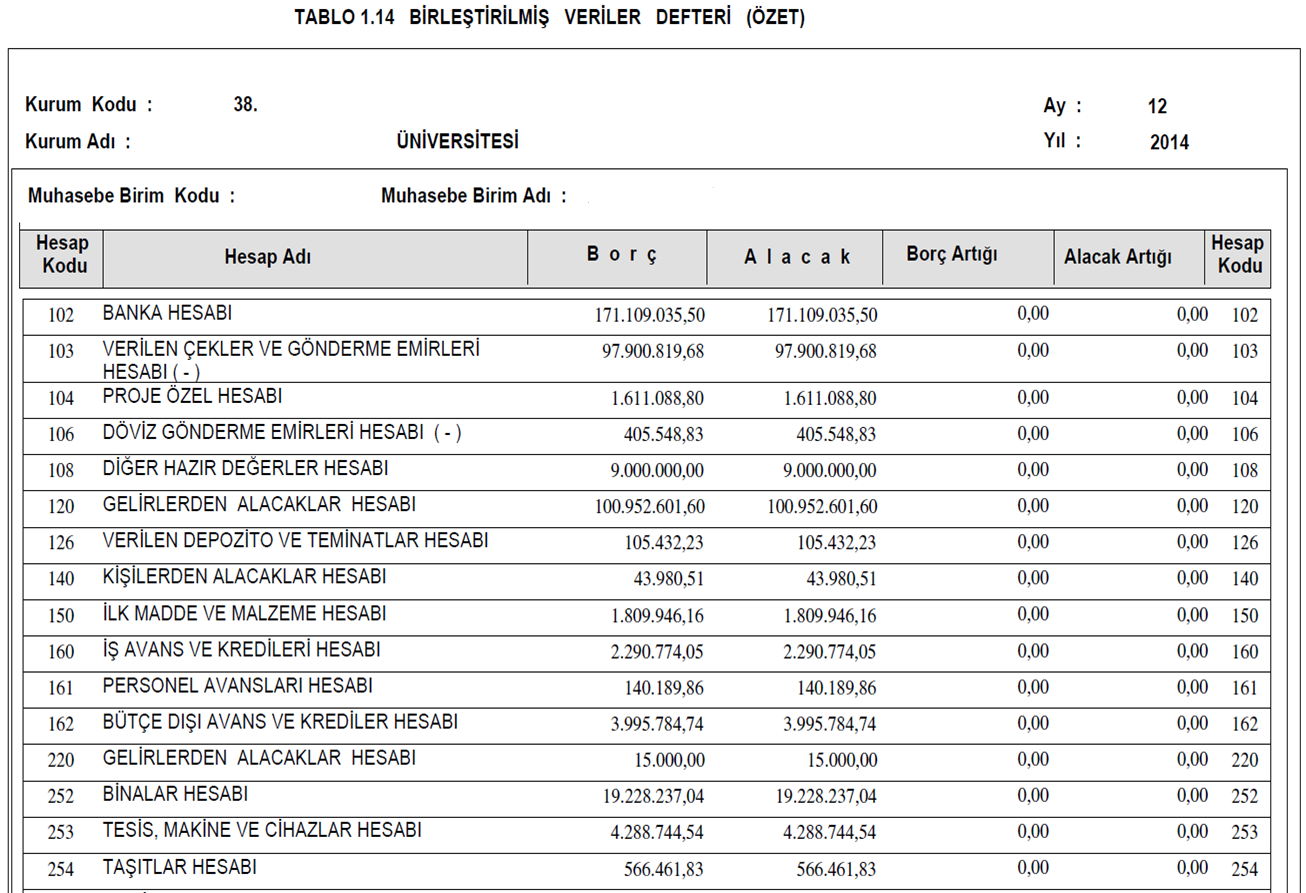This screenshot has width=1306, height=893.
Task: Click the "A l a c a k" column header
Action: click(797, 257)
